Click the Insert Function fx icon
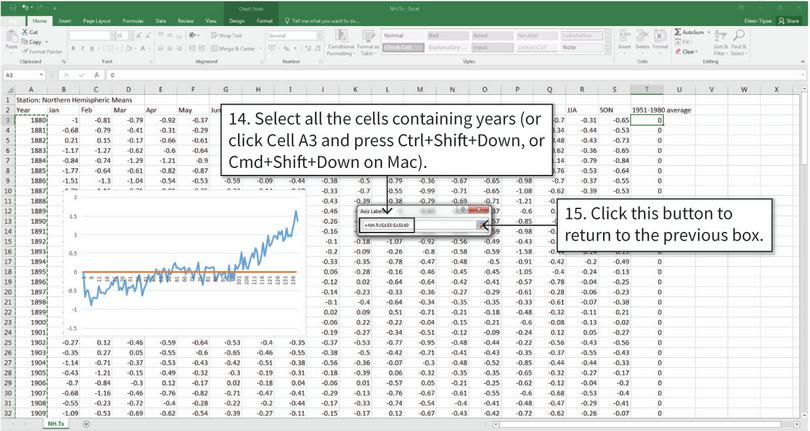Image resolution: width=810 pixels, height=431 pixels. point(96,75)
